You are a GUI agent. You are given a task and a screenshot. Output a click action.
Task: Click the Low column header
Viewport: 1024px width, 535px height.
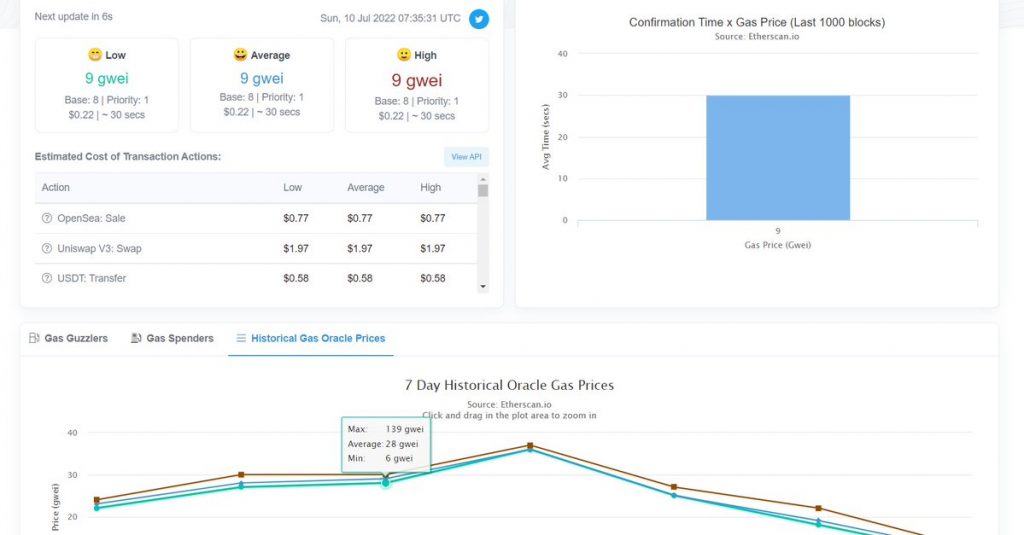293,187
